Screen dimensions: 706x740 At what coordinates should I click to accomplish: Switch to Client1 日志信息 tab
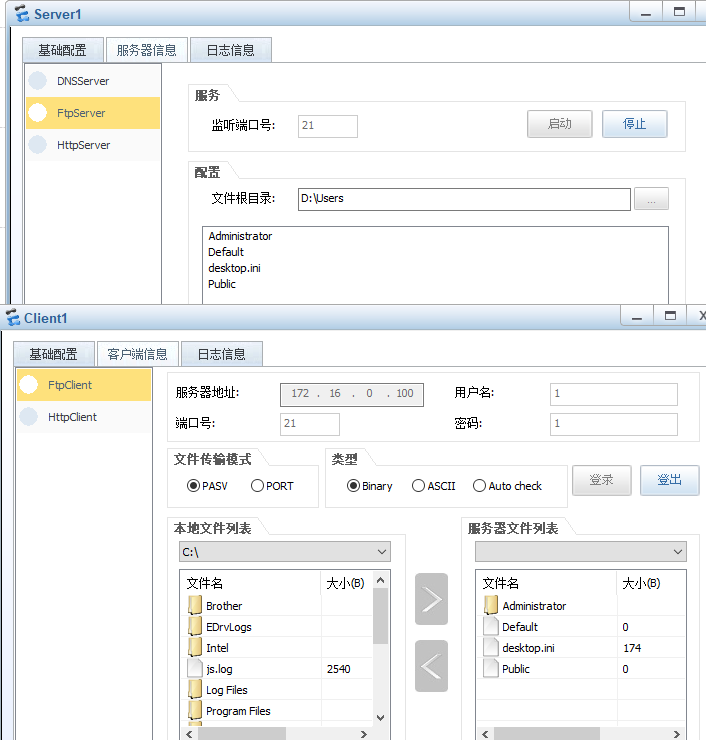pyautogui.click(x=222, y=354)
